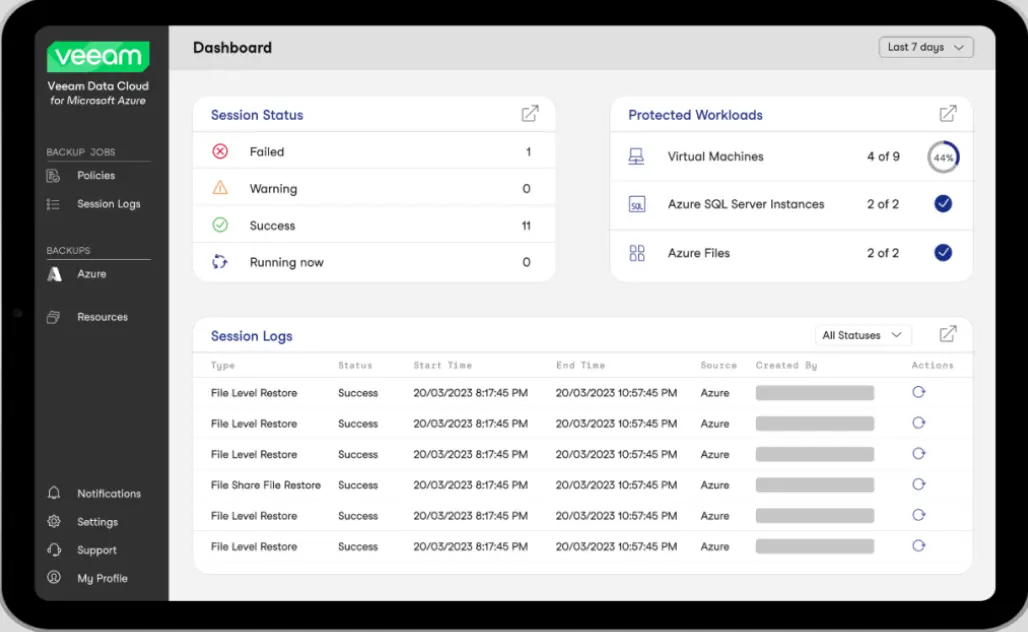Open Notifications bell icon
Image resolution: width=1028 pixels, height=632 pixels.
(54, 493)
